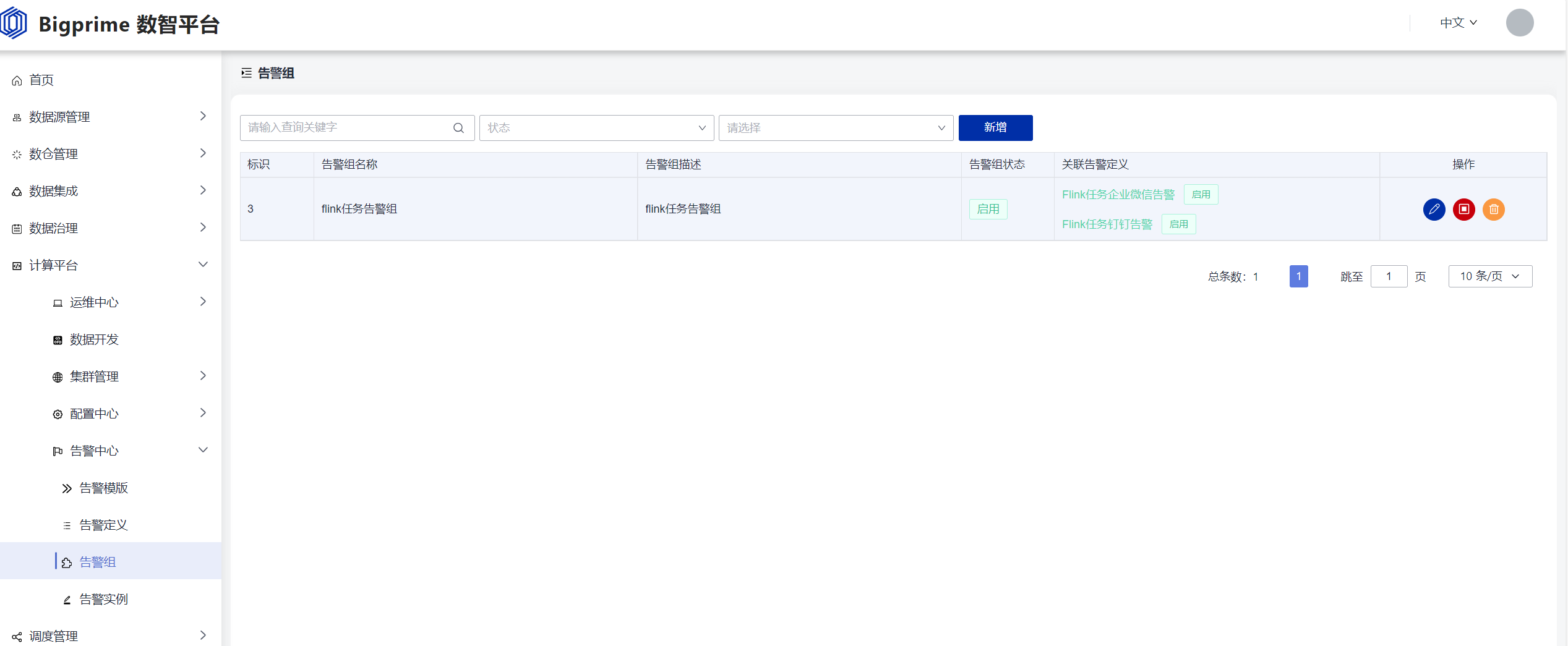Expand the 数据源管理 chevron
Screen dimensions: 1568x646
coord(203,116)
